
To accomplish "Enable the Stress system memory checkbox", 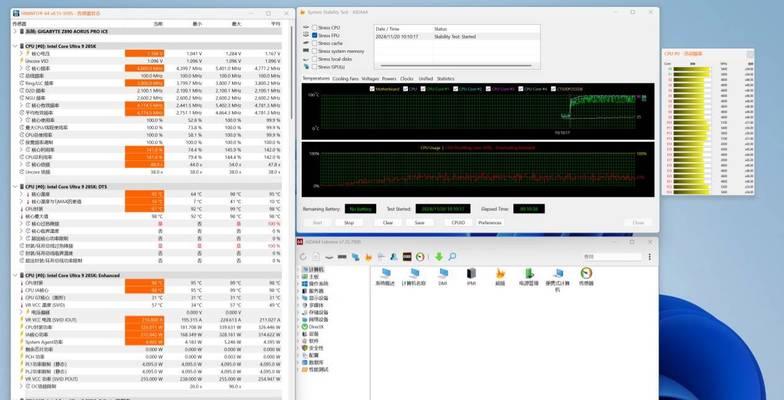I will [x=314, y=51].
